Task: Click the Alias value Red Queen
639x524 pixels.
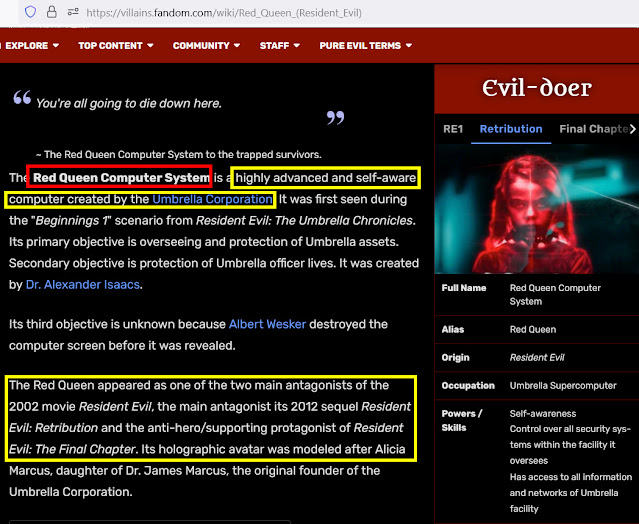Action: (x=533, y=329)
